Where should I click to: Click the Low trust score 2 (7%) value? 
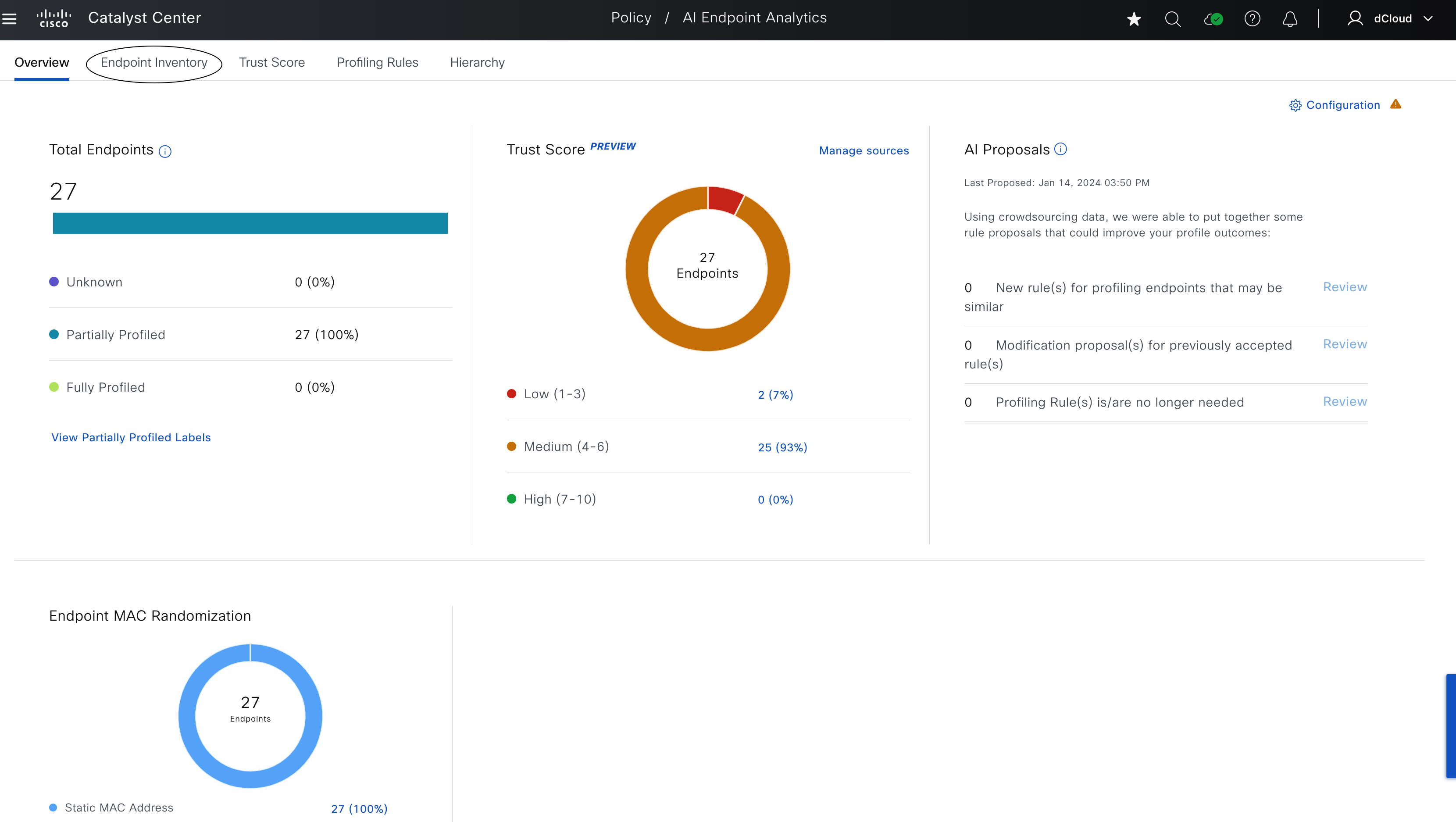[775, 395]
